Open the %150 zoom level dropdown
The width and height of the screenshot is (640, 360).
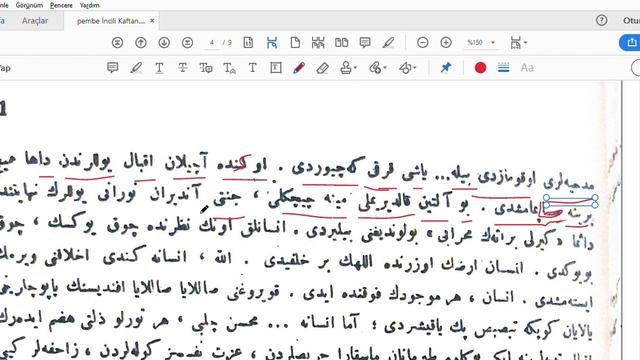(x=481, y=42)
